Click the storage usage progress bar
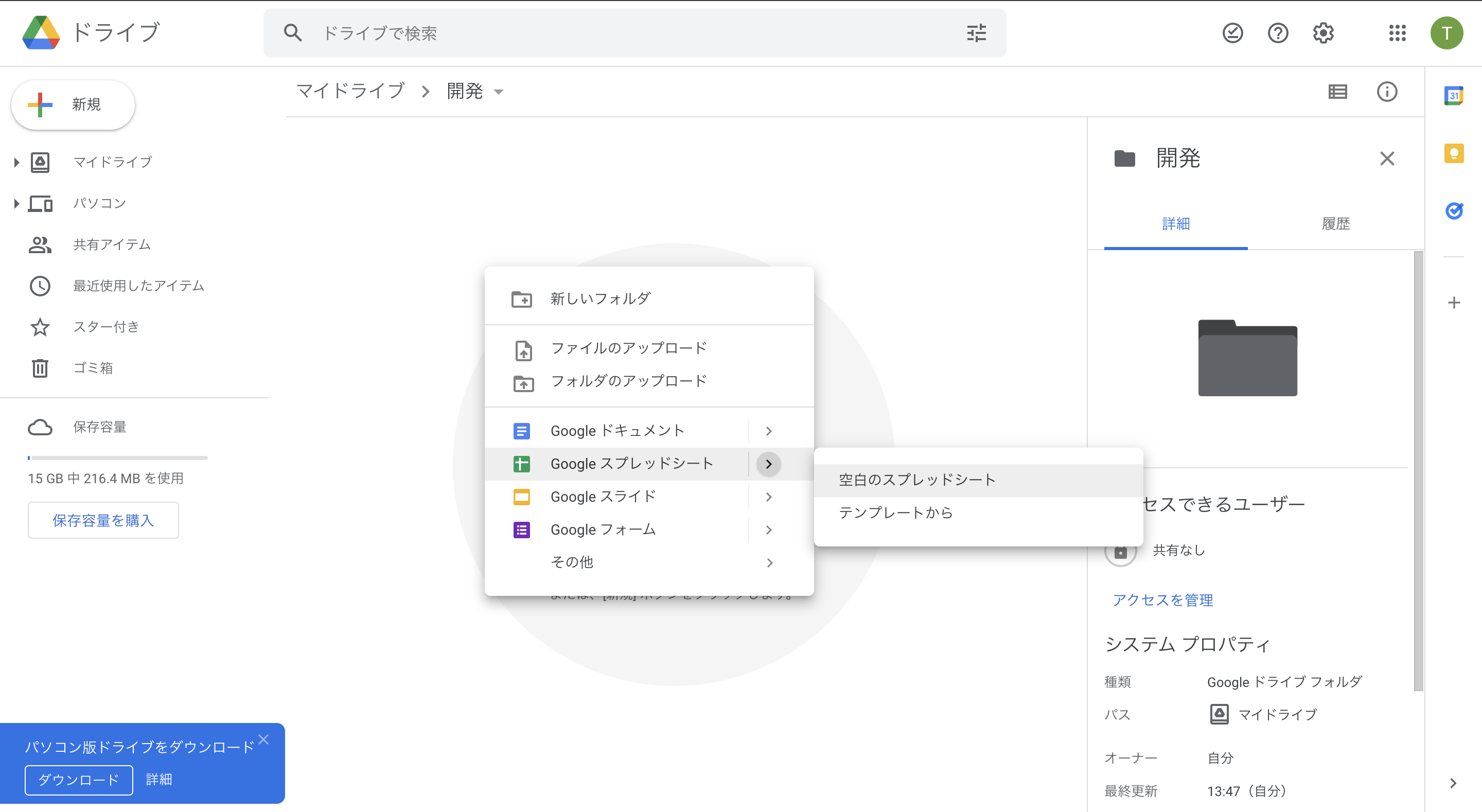The height and width of the screenshot is (812, 1482). tap(117, 458)
